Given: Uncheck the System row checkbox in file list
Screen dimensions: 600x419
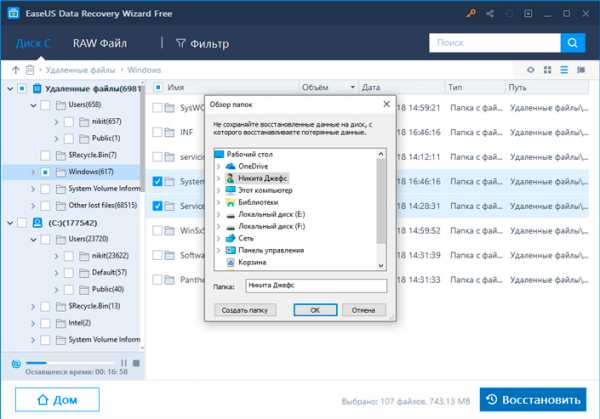Looking at the screenshot, I should click(157, 181).
